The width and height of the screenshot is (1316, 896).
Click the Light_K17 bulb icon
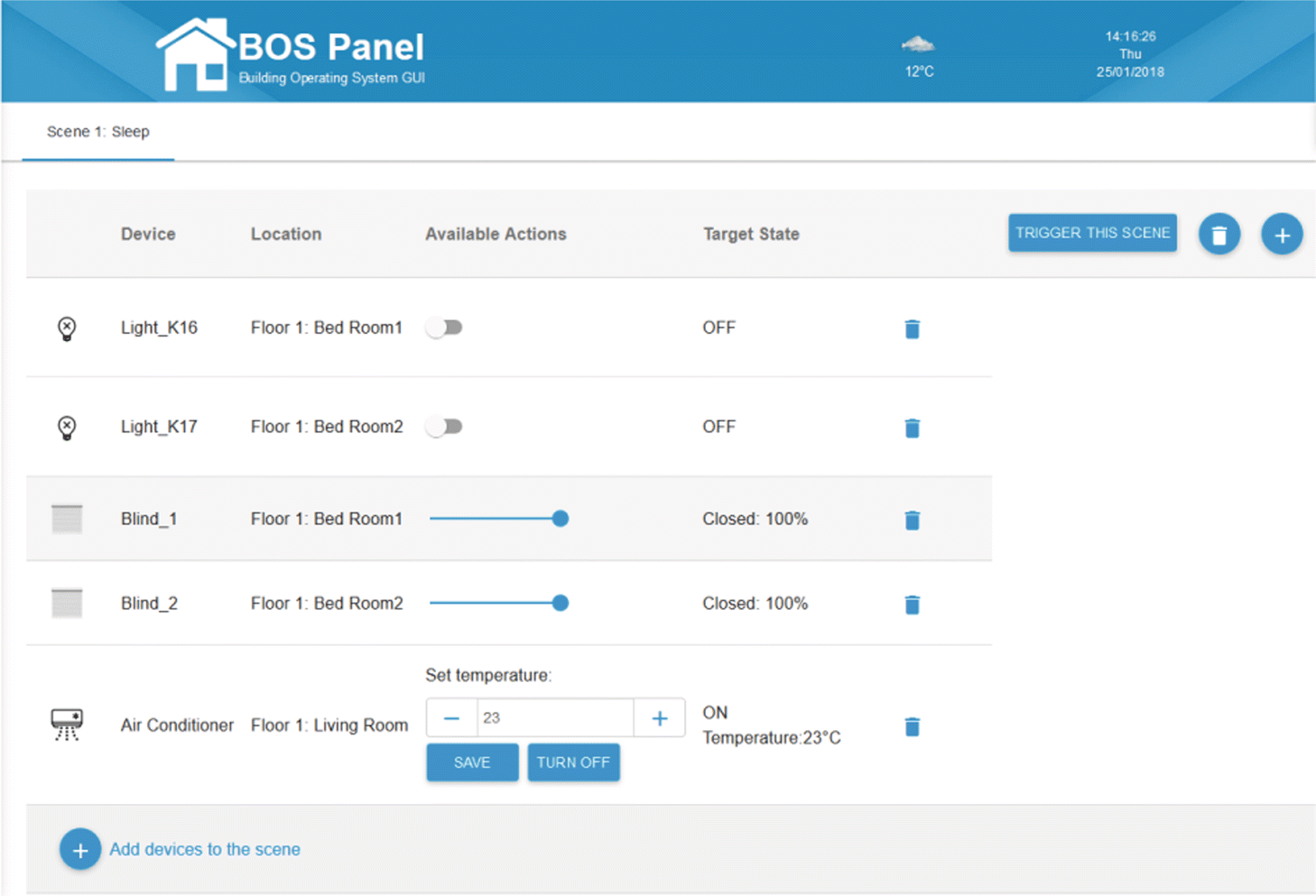pyautogui.click(x=67, y=428)
